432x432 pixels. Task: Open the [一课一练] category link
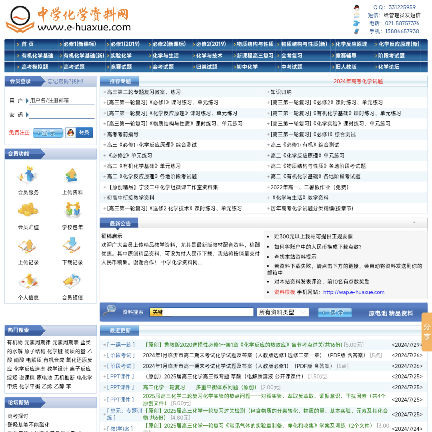(120, 344)
